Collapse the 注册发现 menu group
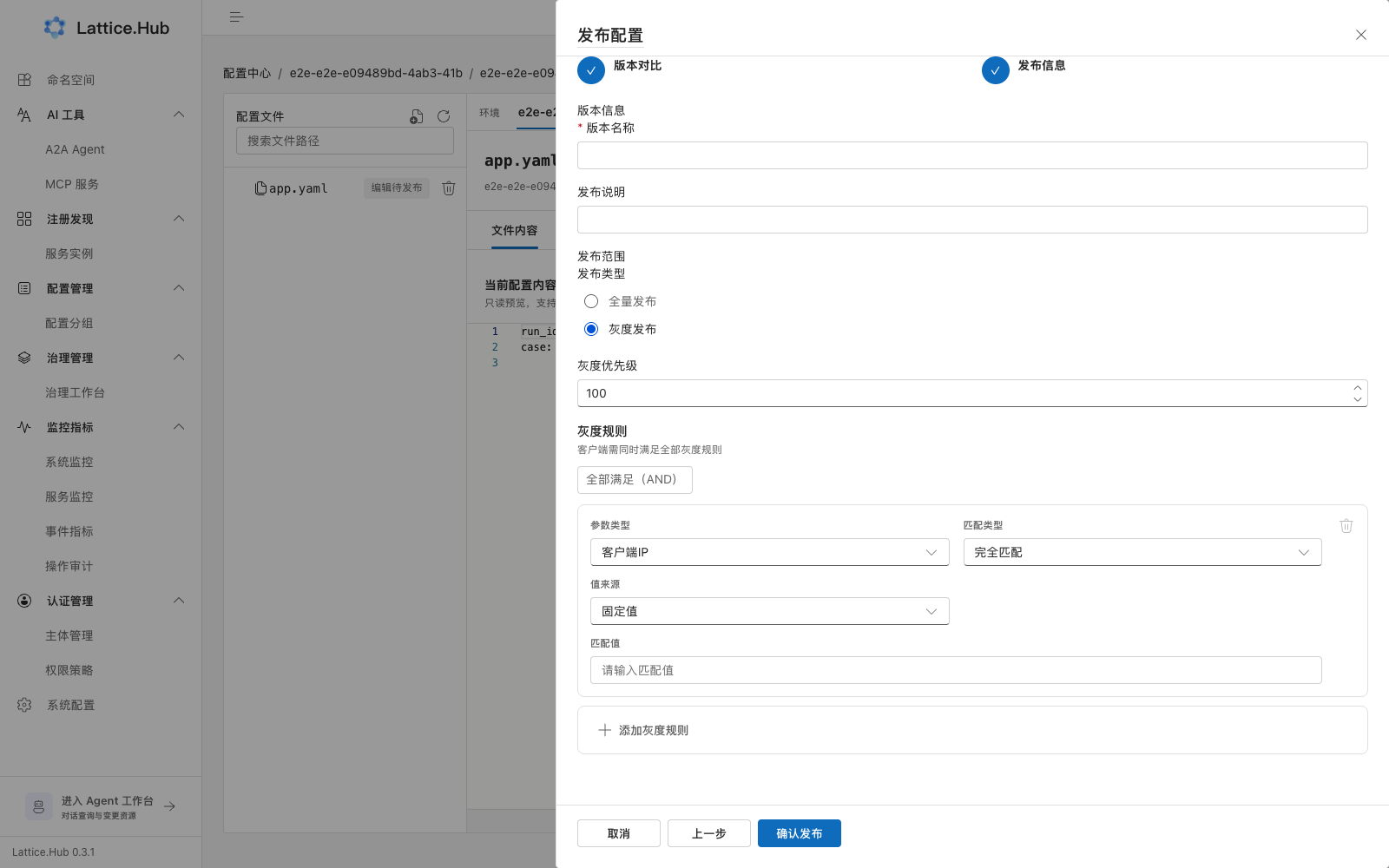This screenshot has width=1389, height=868. coord(179,219)
